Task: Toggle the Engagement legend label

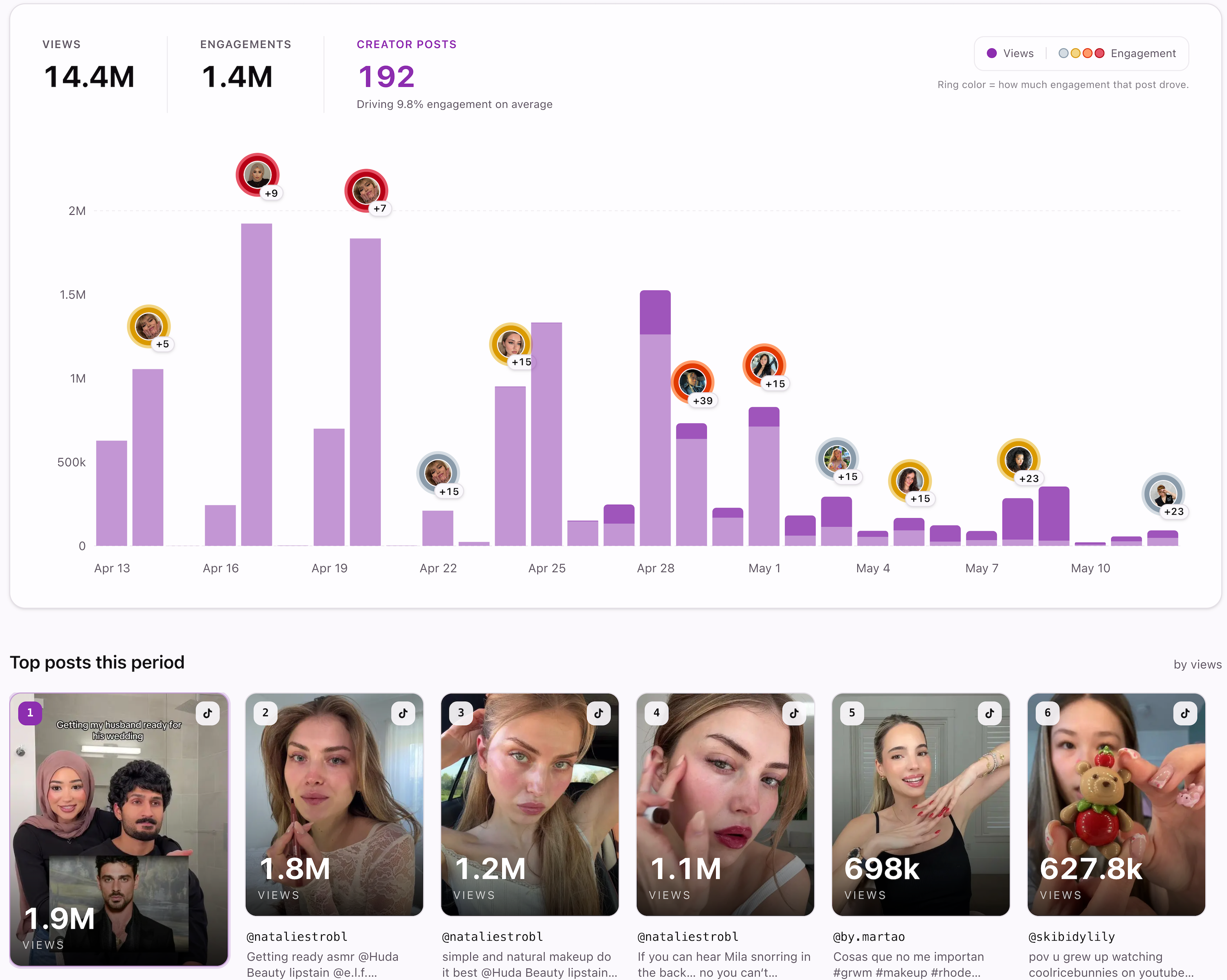Action: click(1143, 54)
